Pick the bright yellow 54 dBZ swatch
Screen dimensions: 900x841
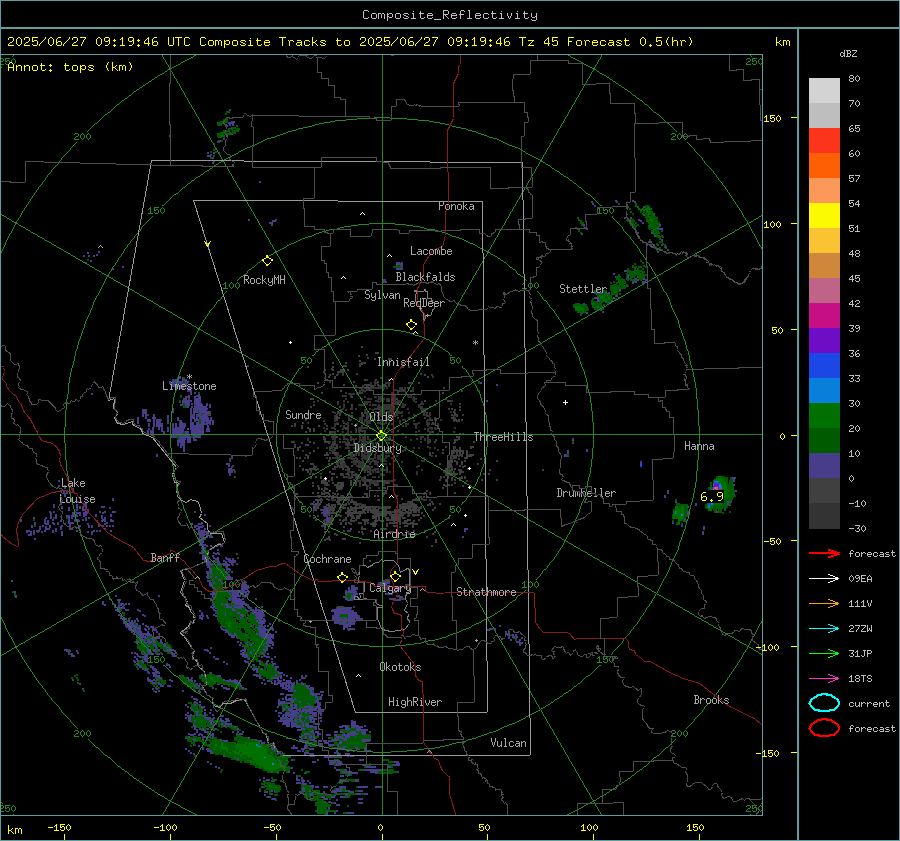click(x=824, y=216)
